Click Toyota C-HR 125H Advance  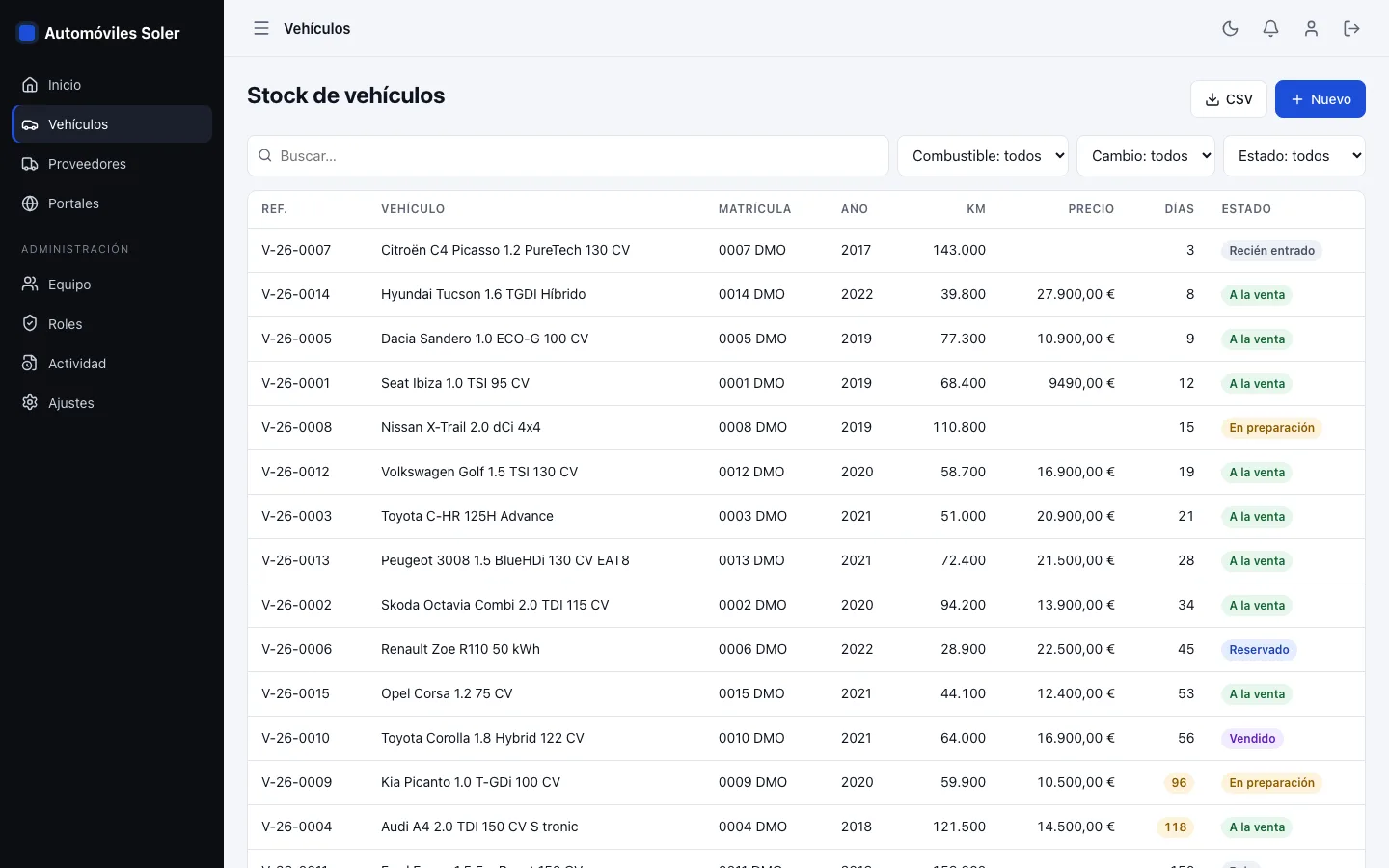pyautogui.click(x=467, y=516)
